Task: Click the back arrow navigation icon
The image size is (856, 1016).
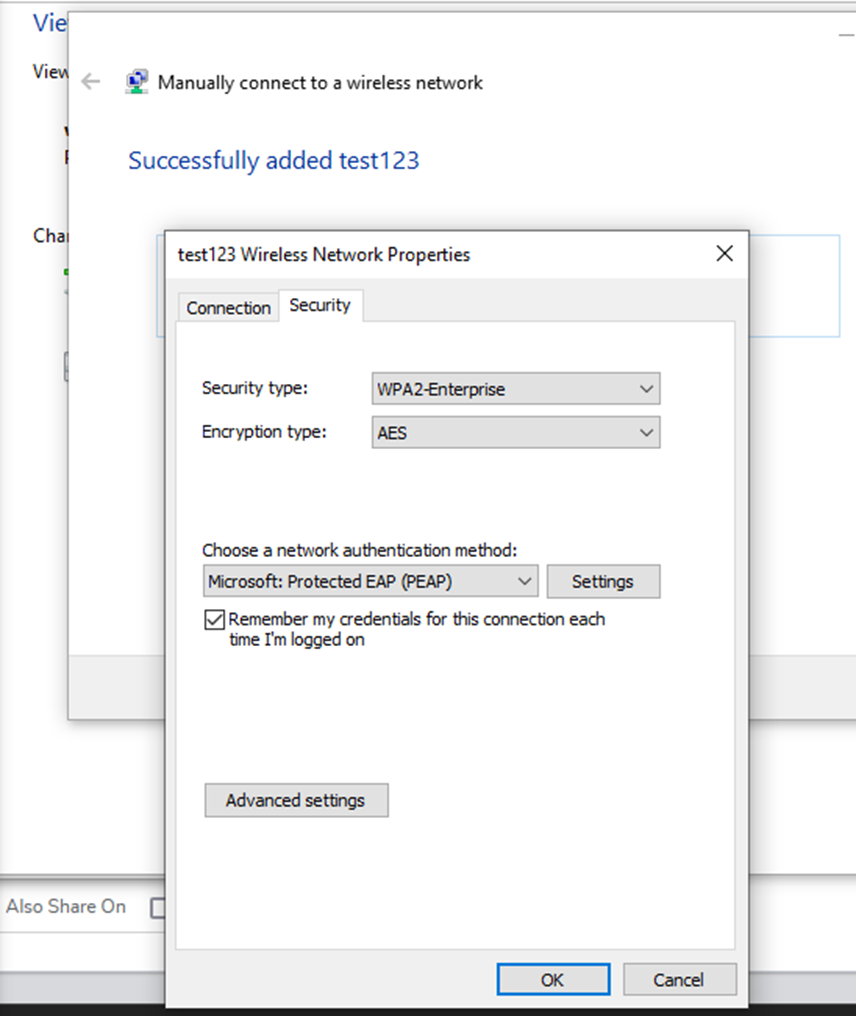Action: (x=90, y=82)
